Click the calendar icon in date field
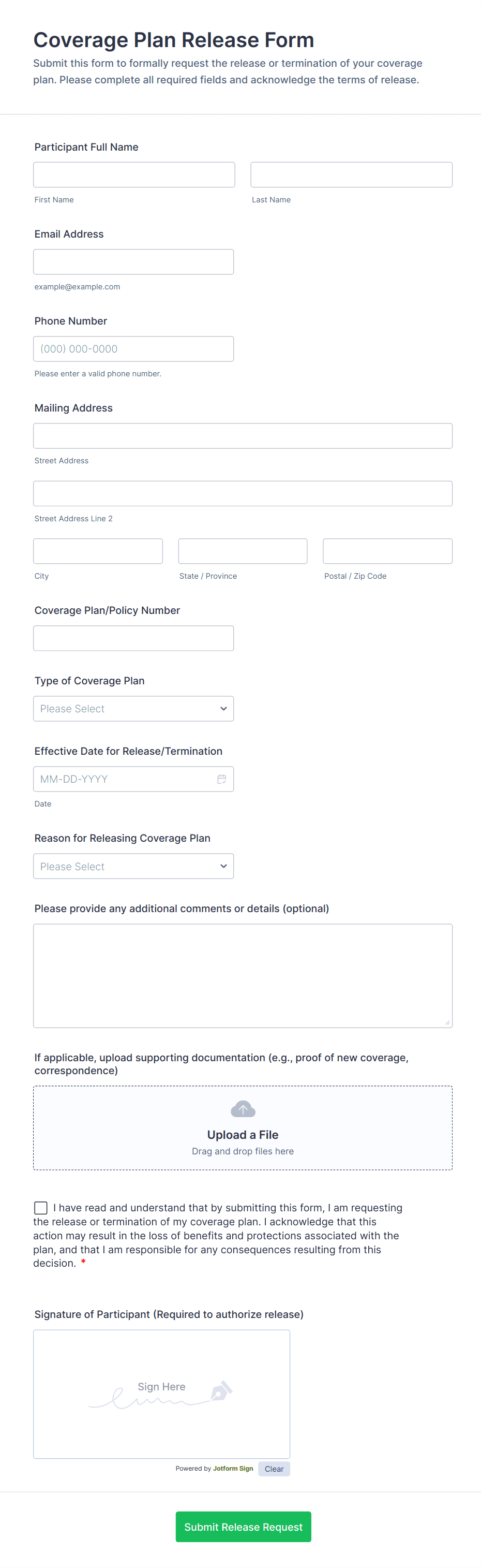Screen dimensions: 481x1568 pos(221,779)
